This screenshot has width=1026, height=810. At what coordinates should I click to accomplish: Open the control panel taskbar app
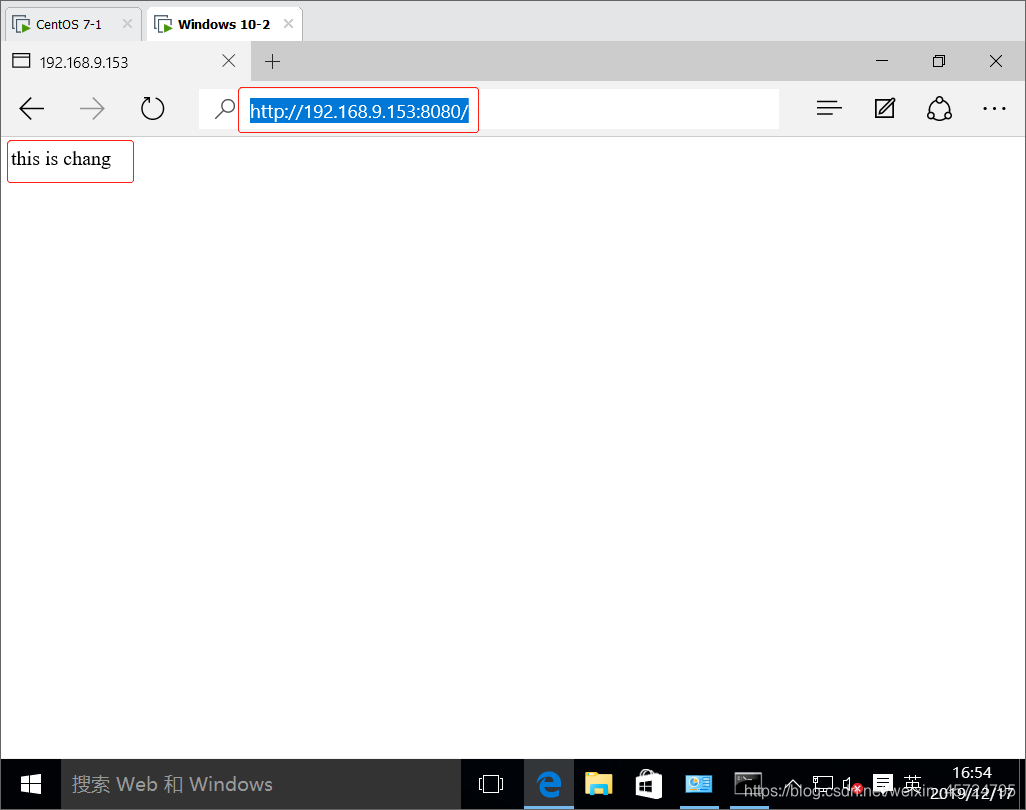(x=698, y=784)
